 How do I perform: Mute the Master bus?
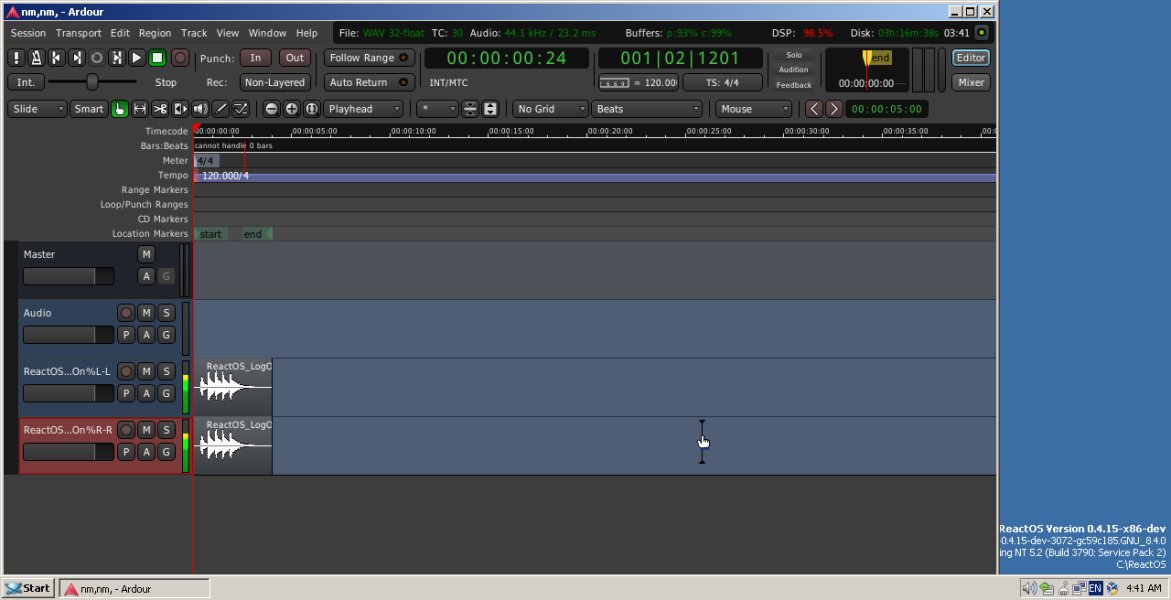click(x=146, y=255)
